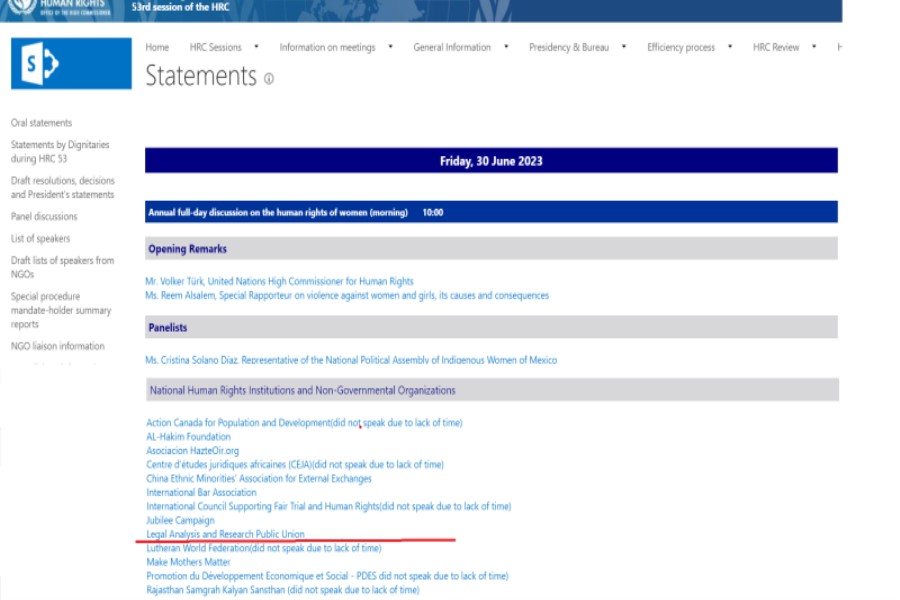Open the Presidency & Bureau menu
Screen dimensions: 900x600
click(x=569, y=47)
